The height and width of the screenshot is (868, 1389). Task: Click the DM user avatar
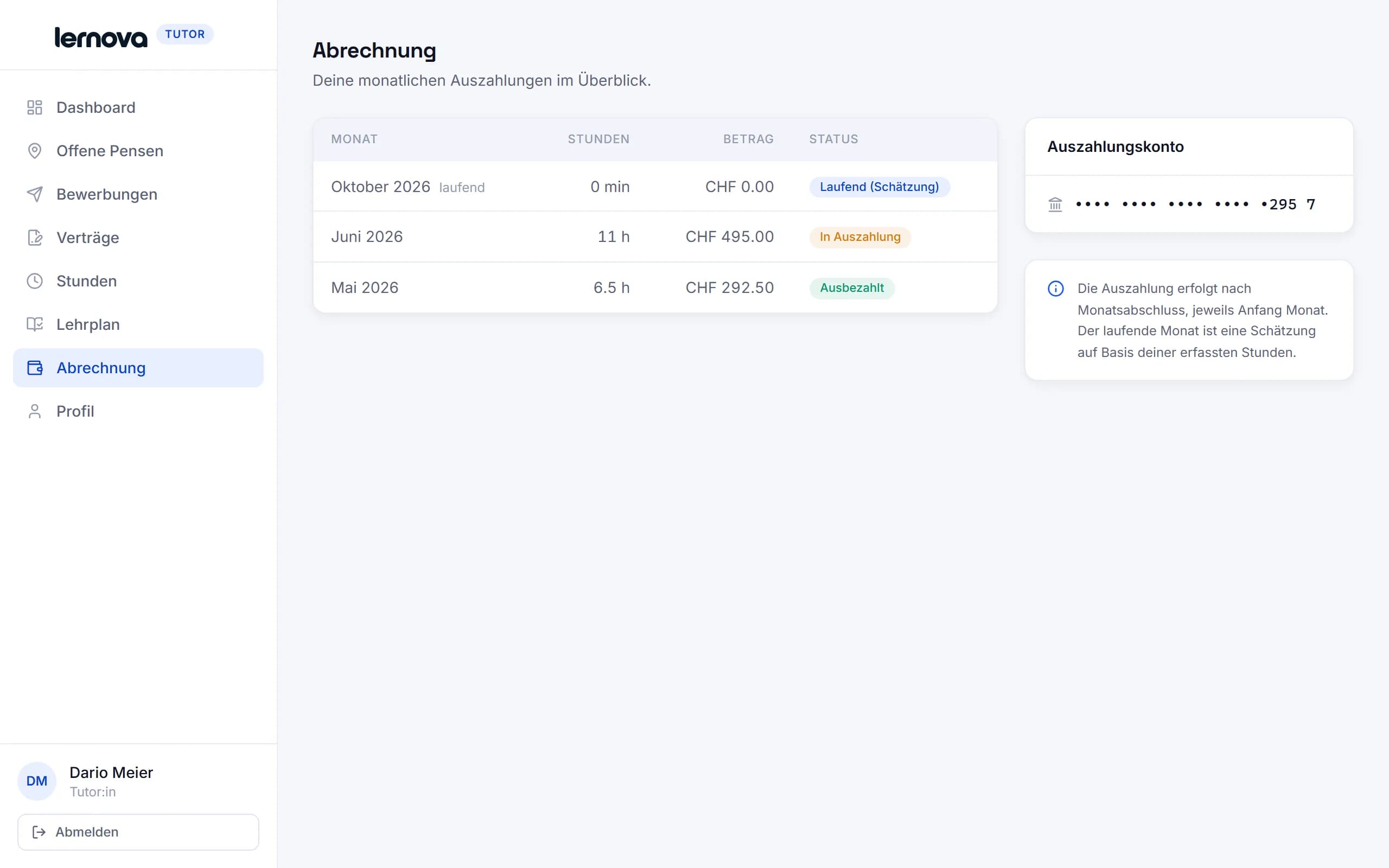[37, 781]
